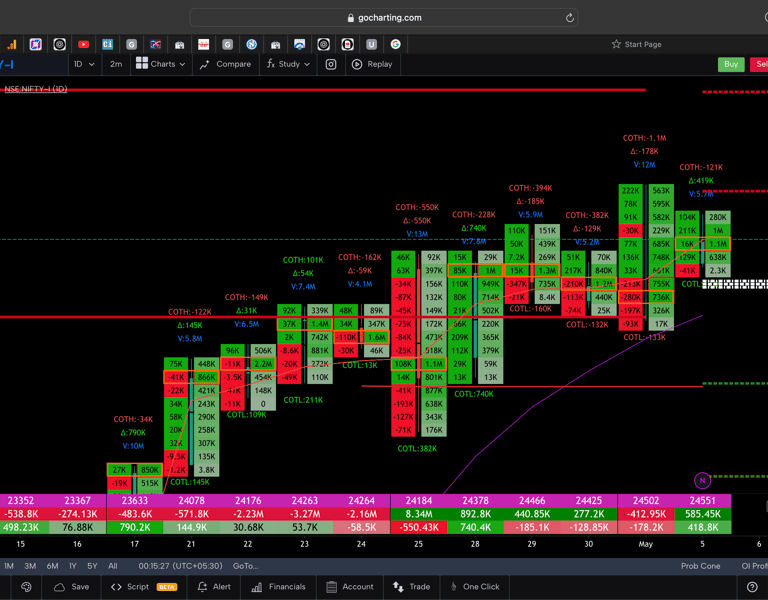Open the blue CI bookmark icon
The image size is (768, 600).
coord(107,45)
